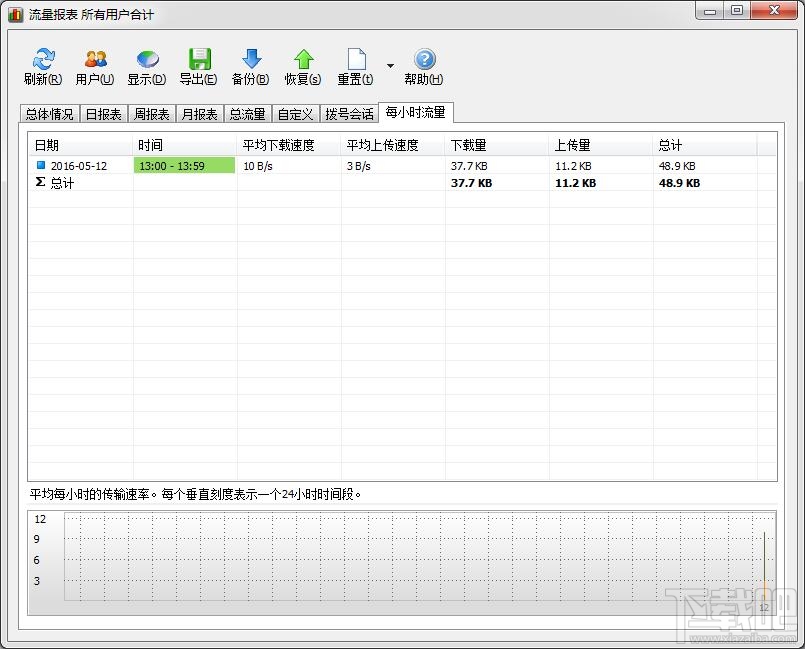Viewport: 805px width, 649px height.
Task: Sort by the 平均下载速度 column header
Action: [280, 144]
